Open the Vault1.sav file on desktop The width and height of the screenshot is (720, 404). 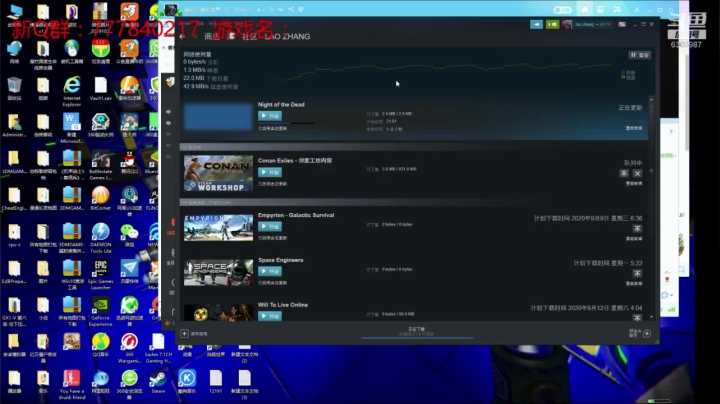tap(101, 89)
